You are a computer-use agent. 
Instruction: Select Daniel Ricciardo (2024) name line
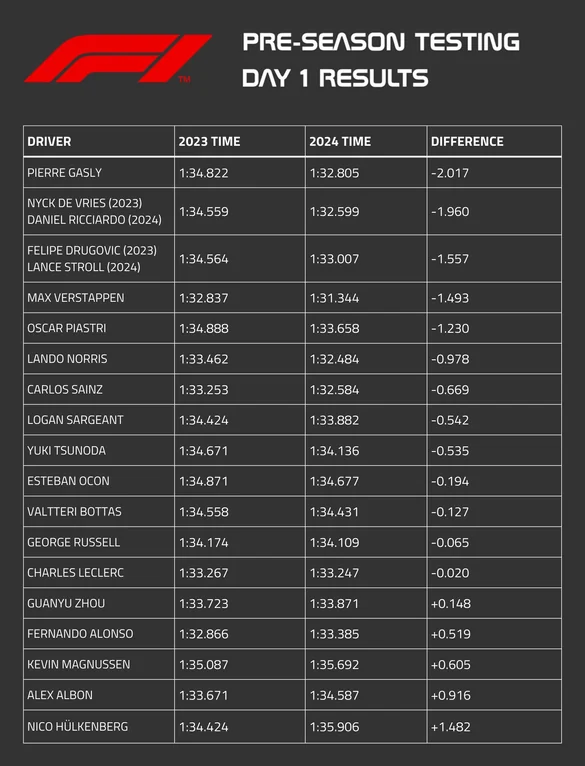pyautogui.click(x=94, y=220)
